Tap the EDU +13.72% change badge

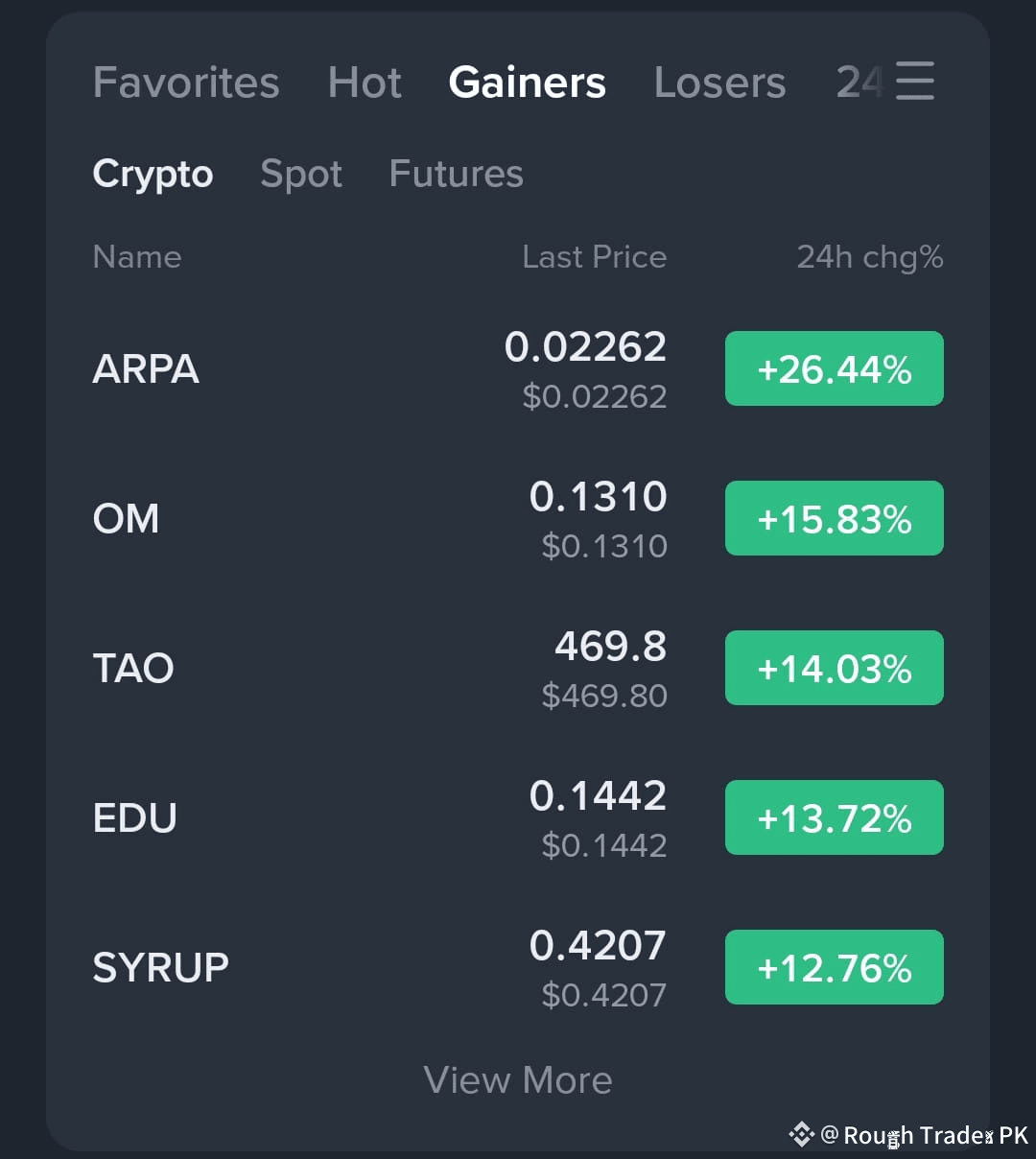point(835,817)
